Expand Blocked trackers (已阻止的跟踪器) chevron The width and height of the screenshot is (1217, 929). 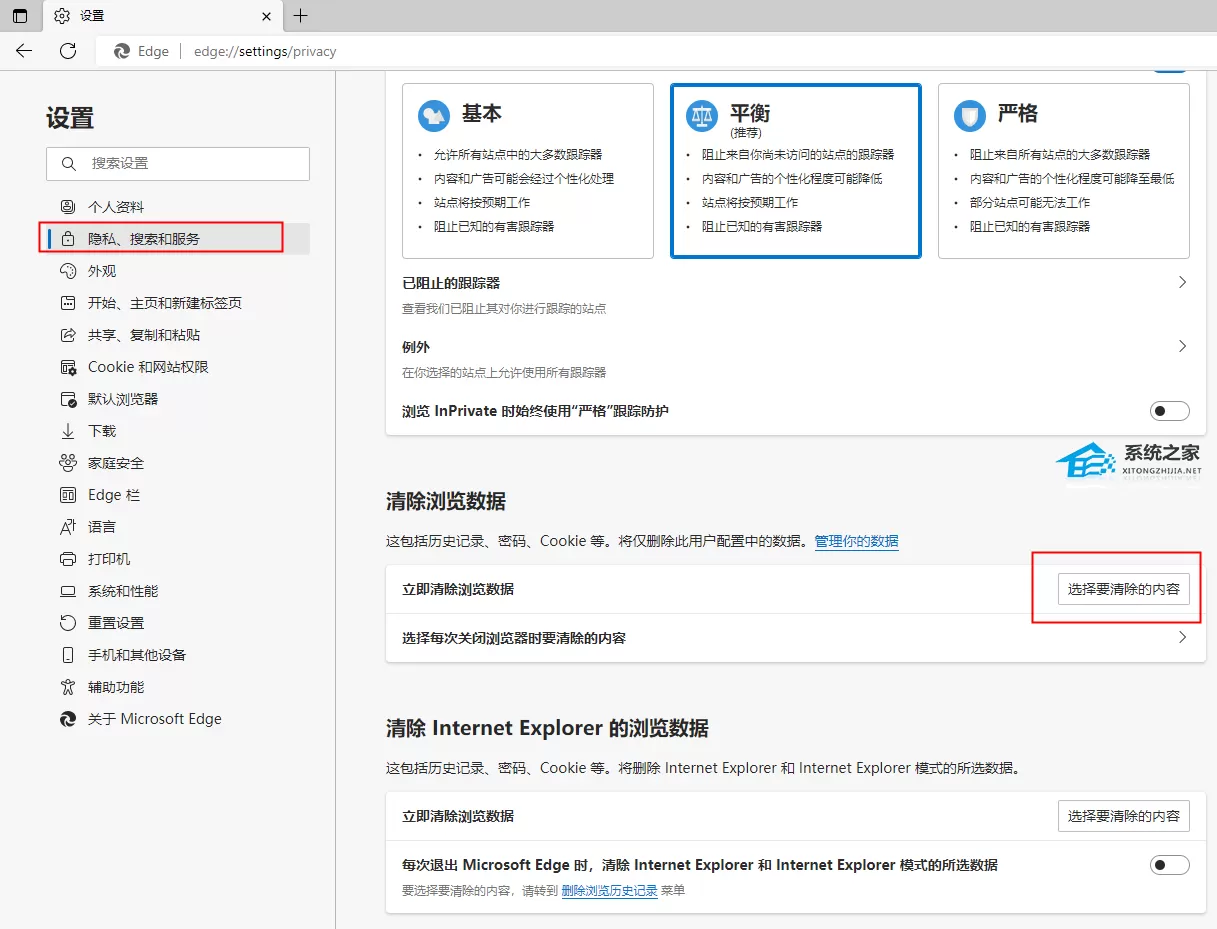tap(1182, 283)
